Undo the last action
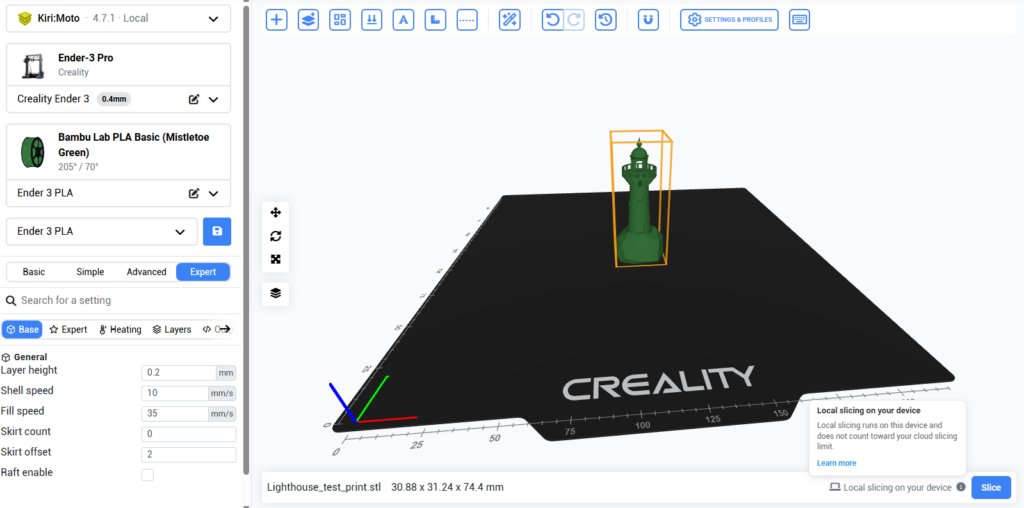The width and height of the screenshot is (1024, 508). pyautogui.click(x=552, y=20)
